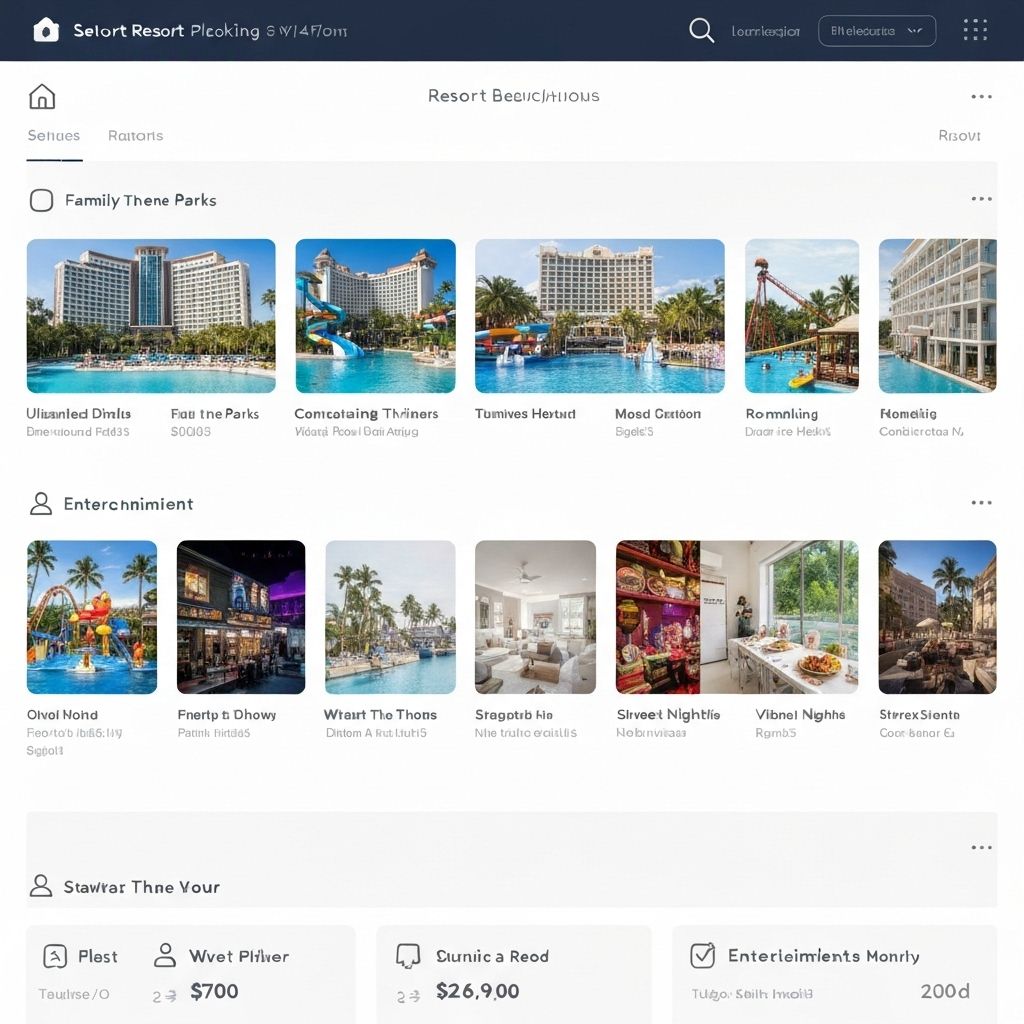
Task: Click the resort logo icon in top bar
Action: [46, 30]
